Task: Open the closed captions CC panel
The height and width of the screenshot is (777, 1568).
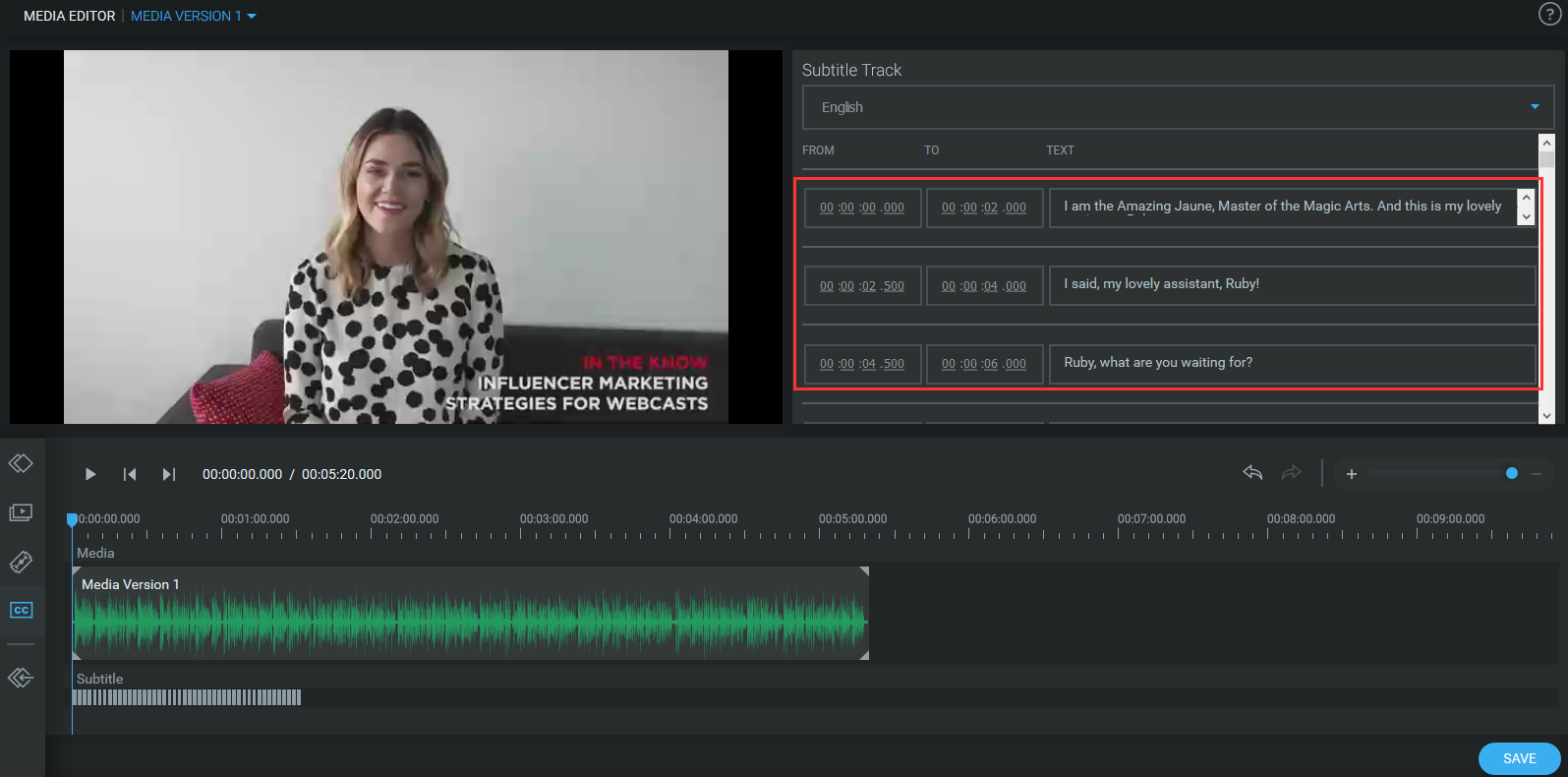Action: 22,610
